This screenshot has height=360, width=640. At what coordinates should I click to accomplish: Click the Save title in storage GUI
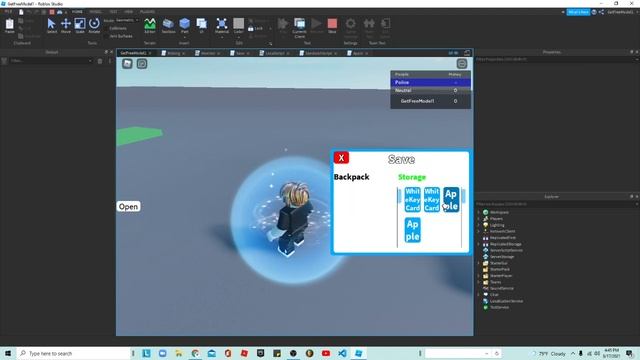(402, 160)
